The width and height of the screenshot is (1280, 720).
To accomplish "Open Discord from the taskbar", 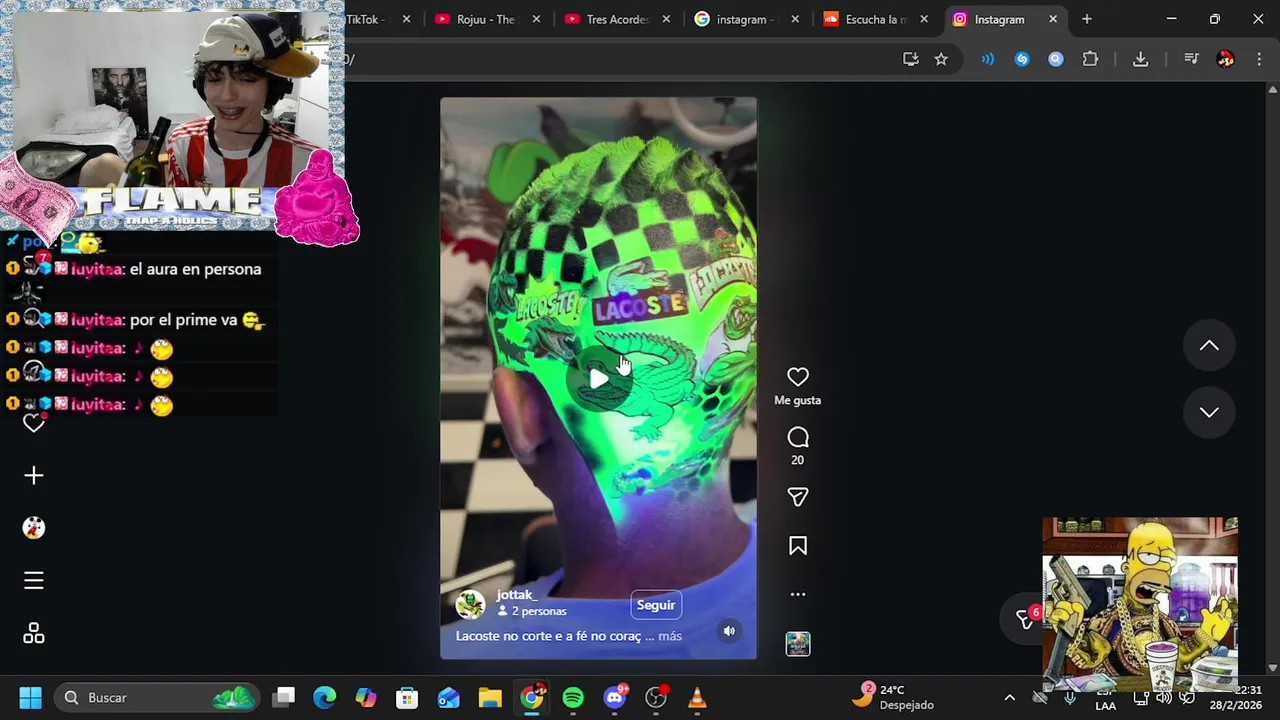I will coord(615,698).
